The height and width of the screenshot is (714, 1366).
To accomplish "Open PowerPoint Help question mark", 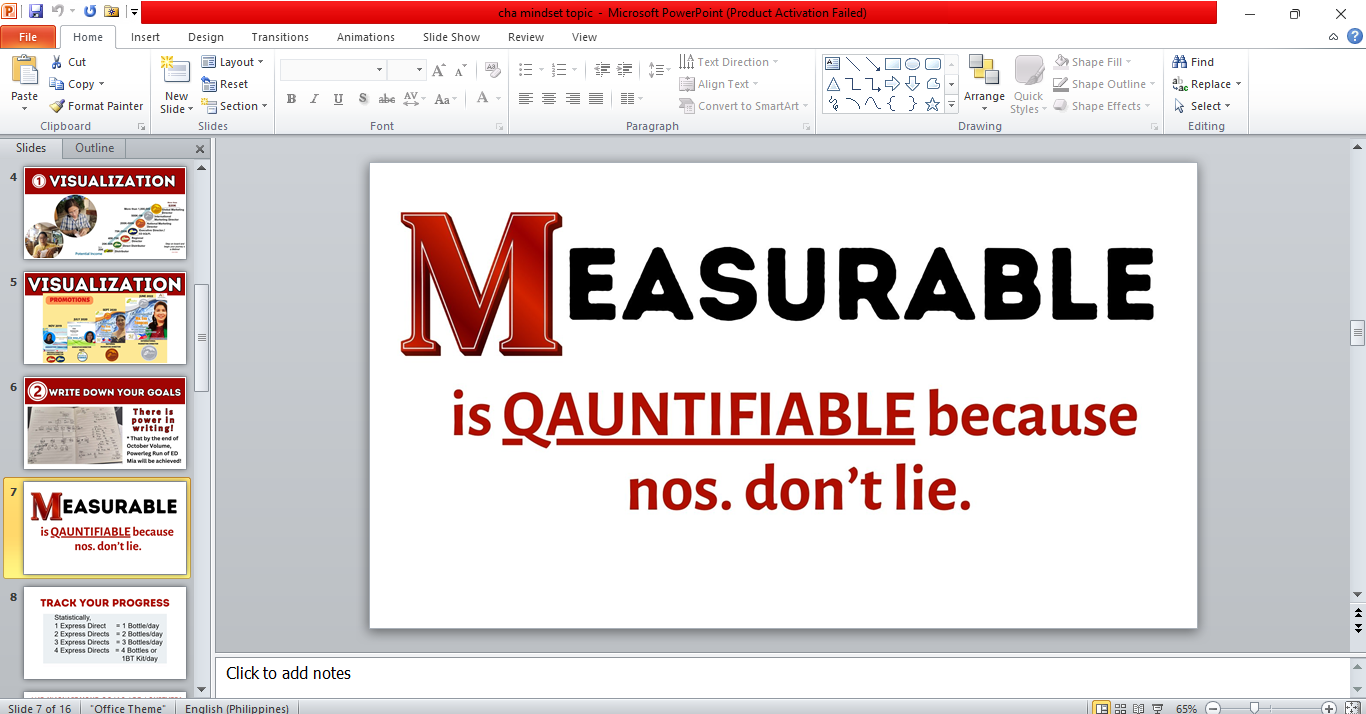I will pos(1355,37).
